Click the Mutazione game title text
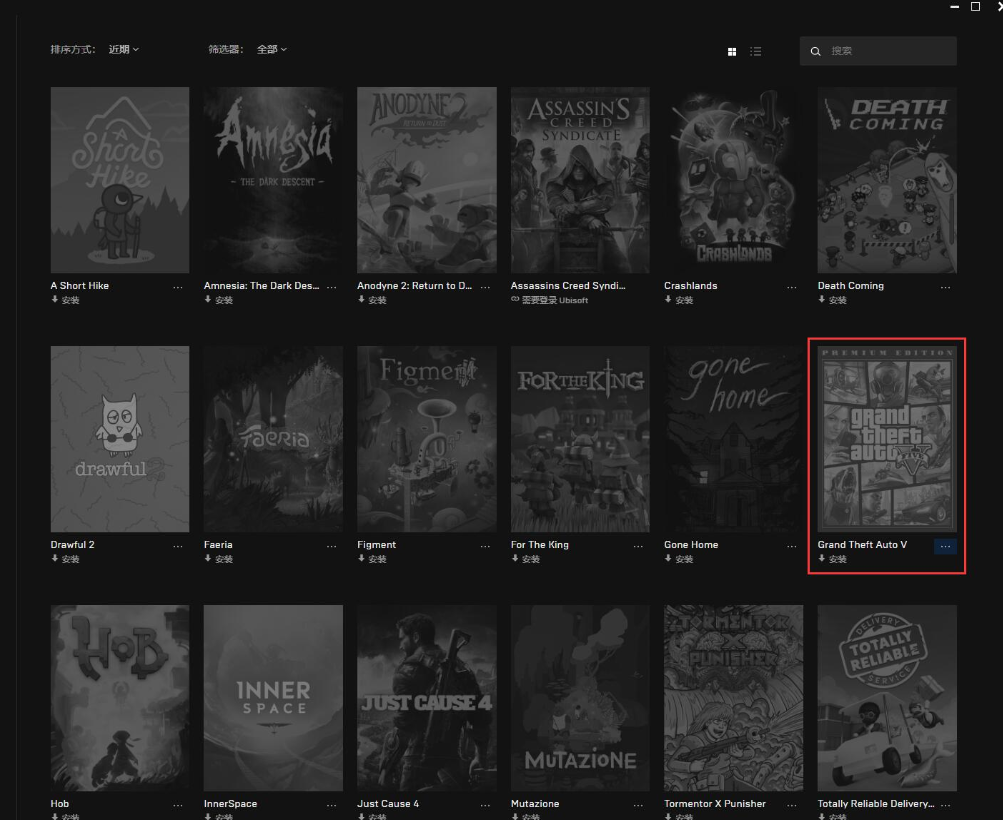The image size is (1003, 820). (535, 804)
